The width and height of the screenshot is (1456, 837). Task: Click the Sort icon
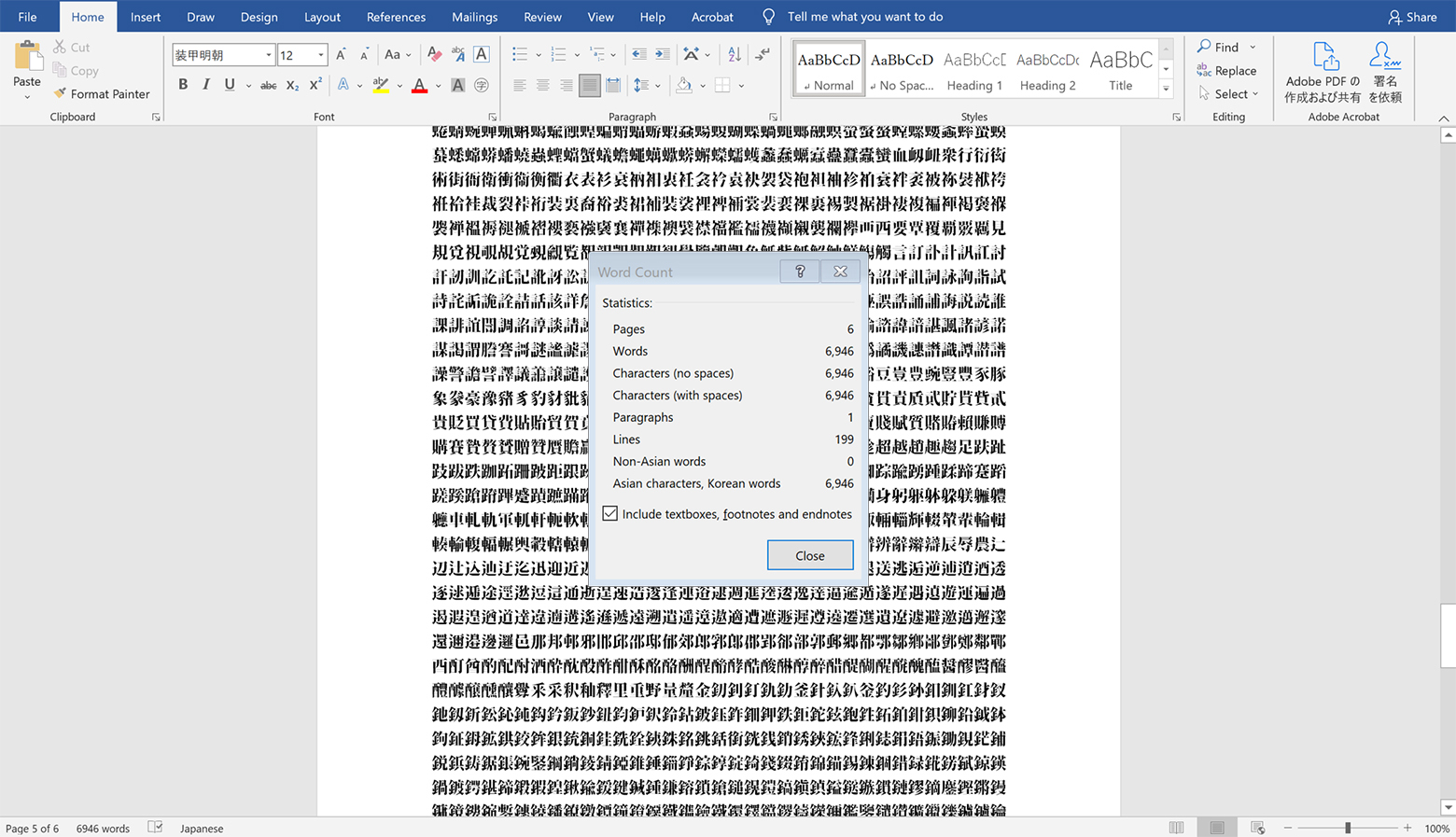[735, 55]
